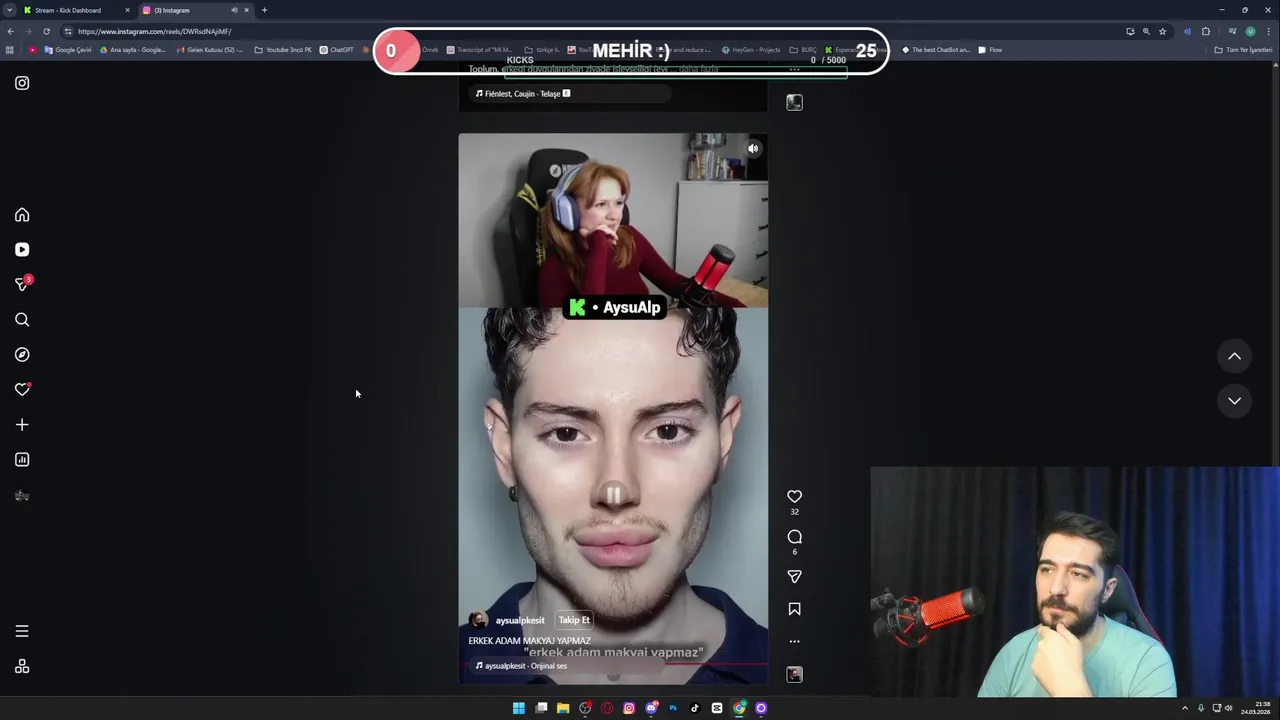This screenshot has height=720, width=1280.
Task: Open a new browser tab
Action: pos(264,10)
